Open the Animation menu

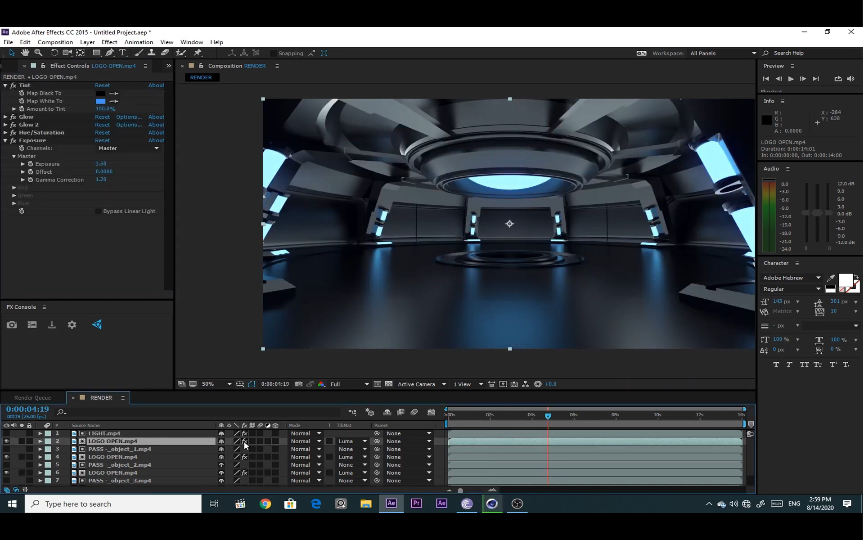[x=139, y=42]
